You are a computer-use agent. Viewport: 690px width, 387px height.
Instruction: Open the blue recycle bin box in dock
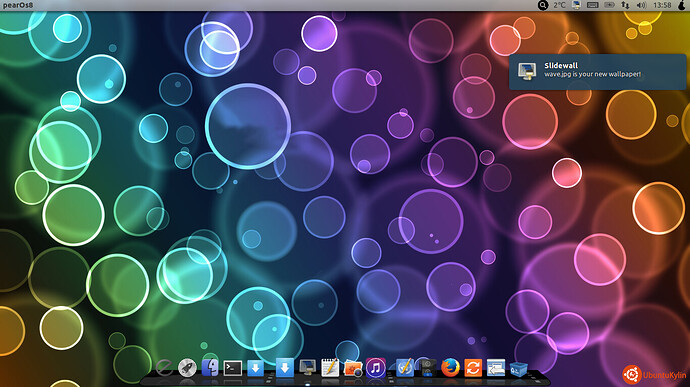click(519, 369)
